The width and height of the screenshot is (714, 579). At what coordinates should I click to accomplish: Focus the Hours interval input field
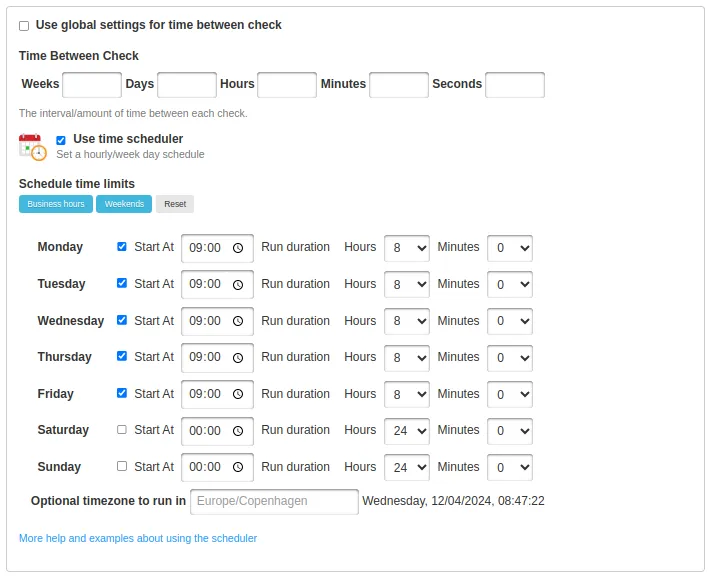click(287, 85)
